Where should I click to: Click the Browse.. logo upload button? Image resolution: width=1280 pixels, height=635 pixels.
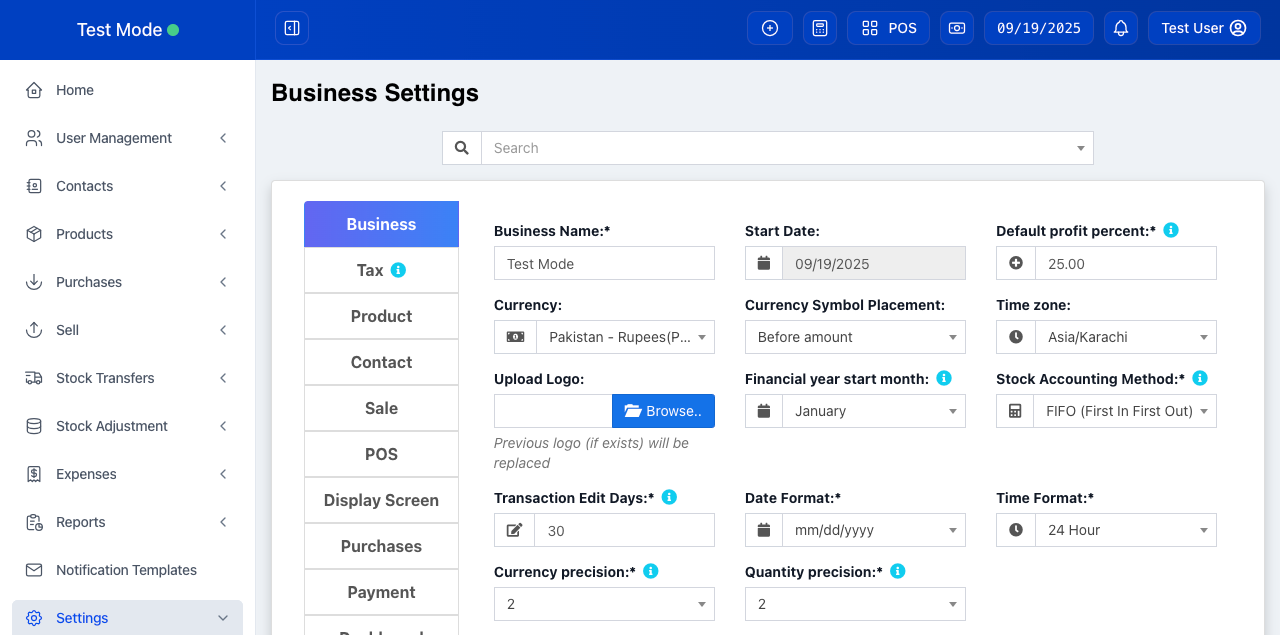(663, 411)
